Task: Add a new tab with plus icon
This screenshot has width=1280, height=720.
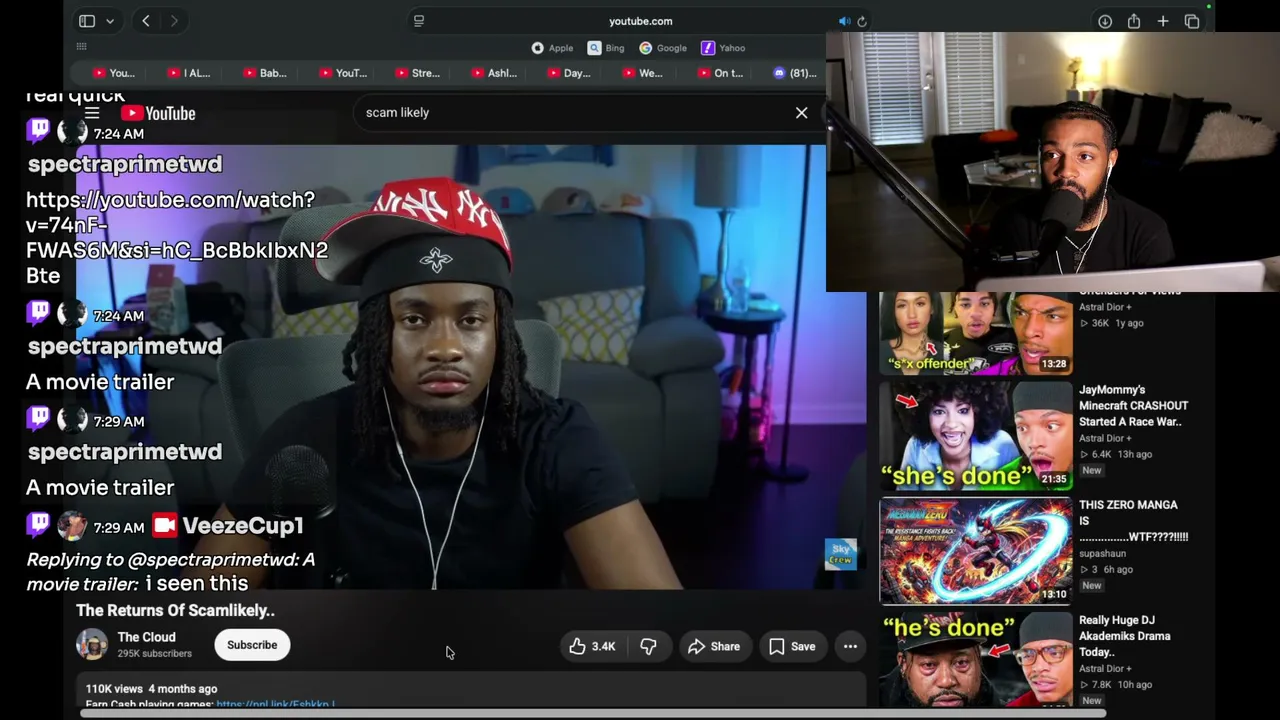Action: click(1163, 21)
